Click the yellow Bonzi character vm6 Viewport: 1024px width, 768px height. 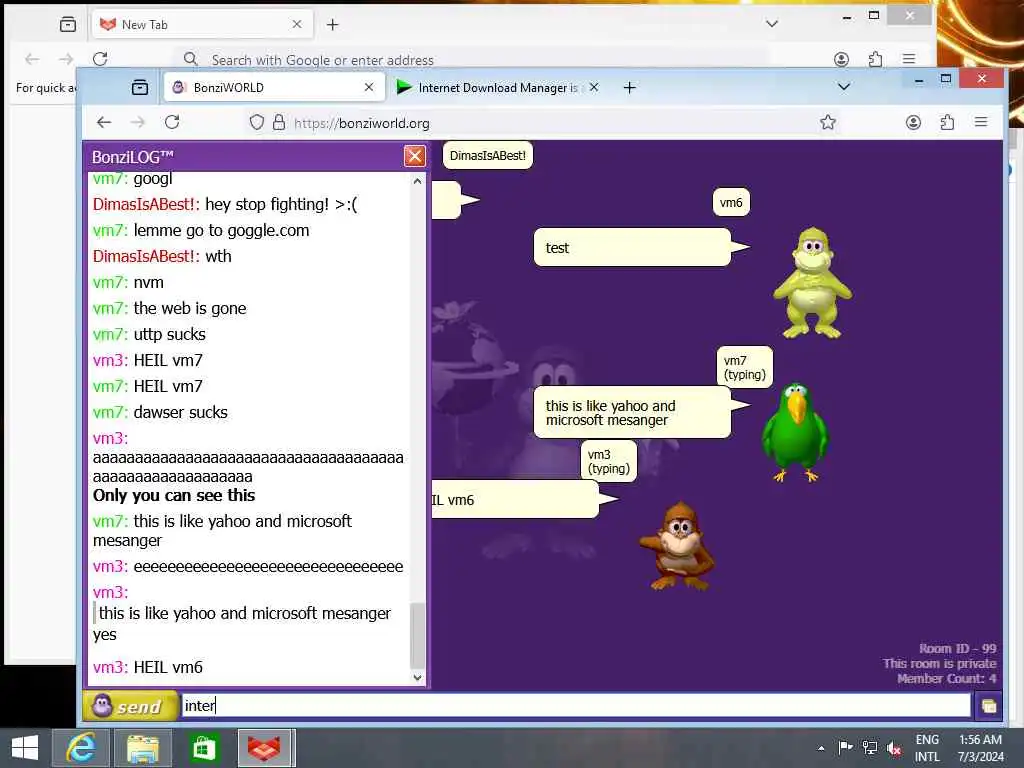click(812, 283)
